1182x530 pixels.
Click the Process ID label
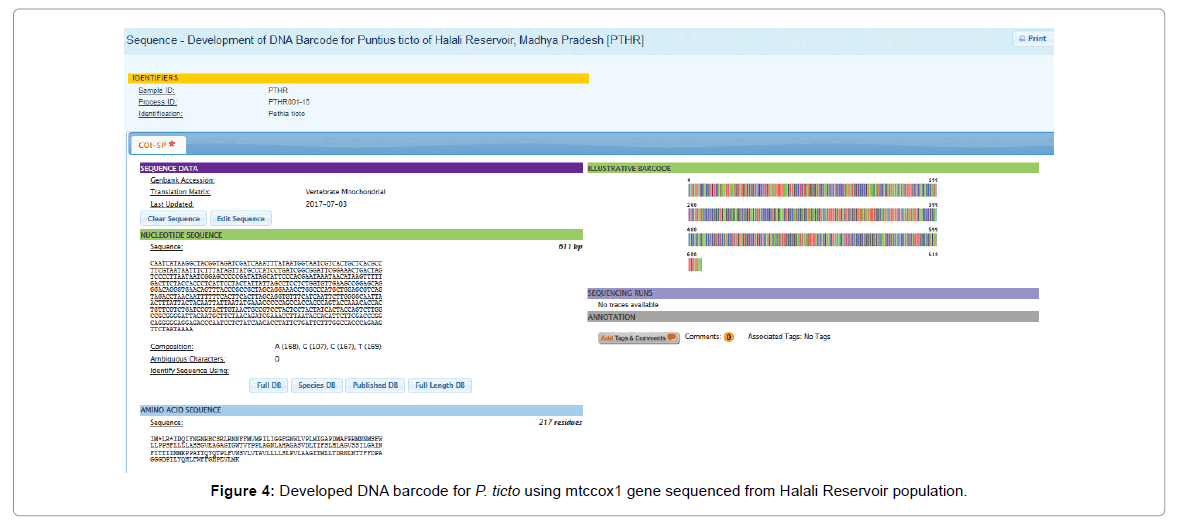coord(157,102)
